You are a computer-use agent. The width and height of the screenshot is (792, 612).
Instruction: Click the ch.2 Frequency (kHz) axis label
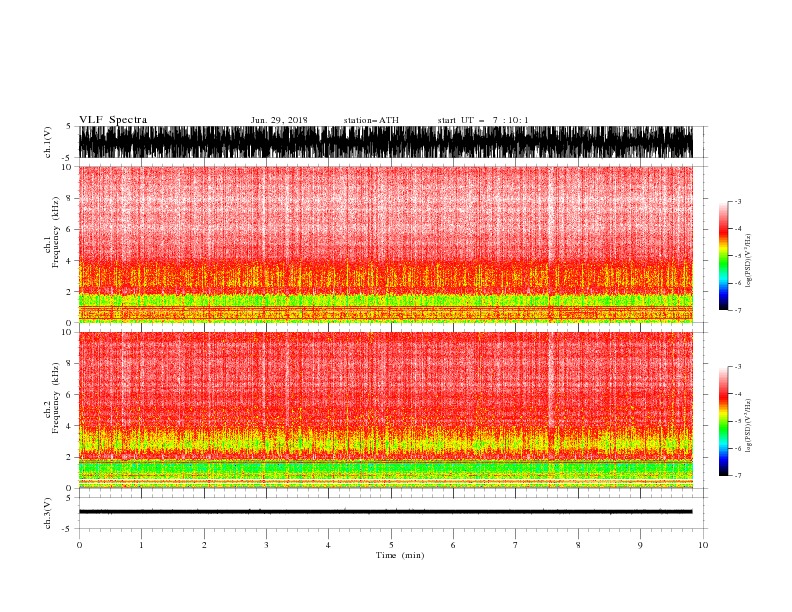(x=52, y=398)
